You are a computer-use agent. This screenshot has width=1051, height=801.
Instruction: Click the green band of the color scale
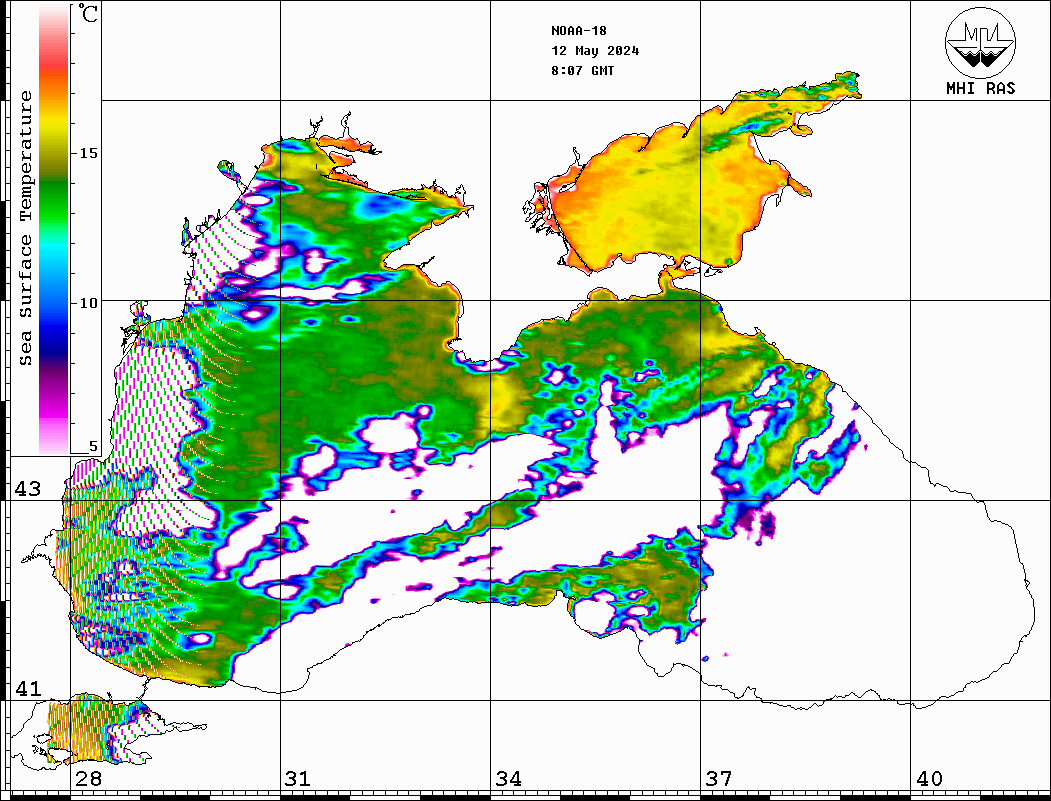(x=54, y=201)
